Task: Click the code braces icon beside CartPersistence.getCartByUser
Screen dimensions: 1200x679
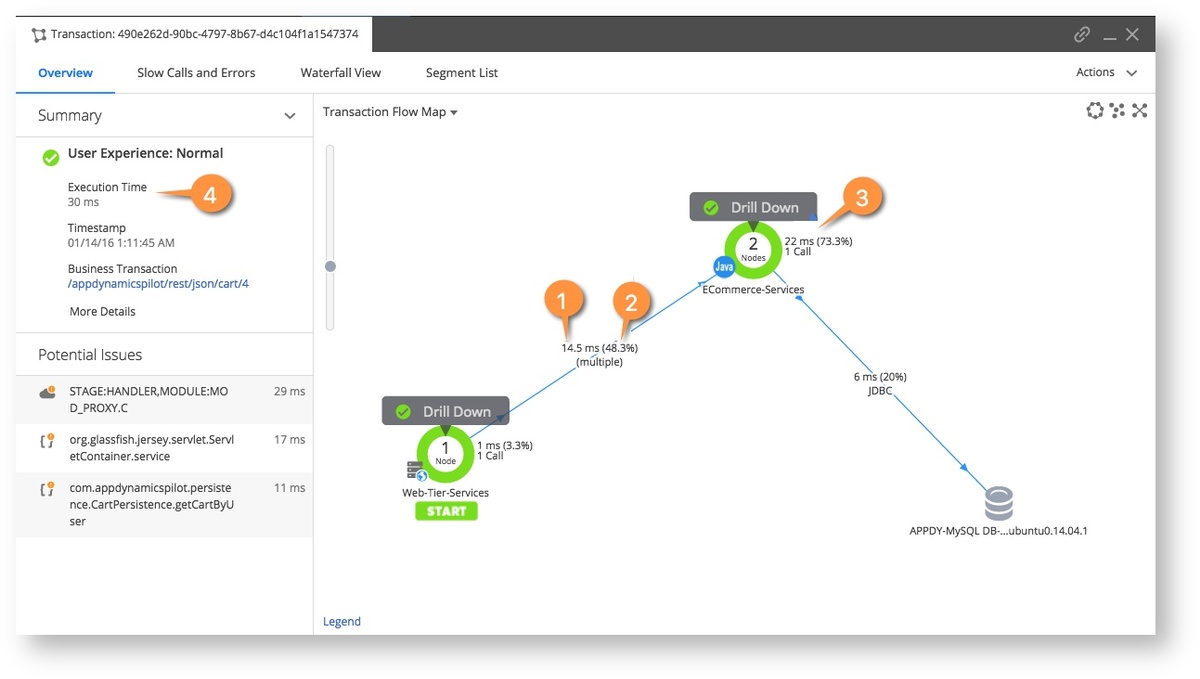Action: 47,489
